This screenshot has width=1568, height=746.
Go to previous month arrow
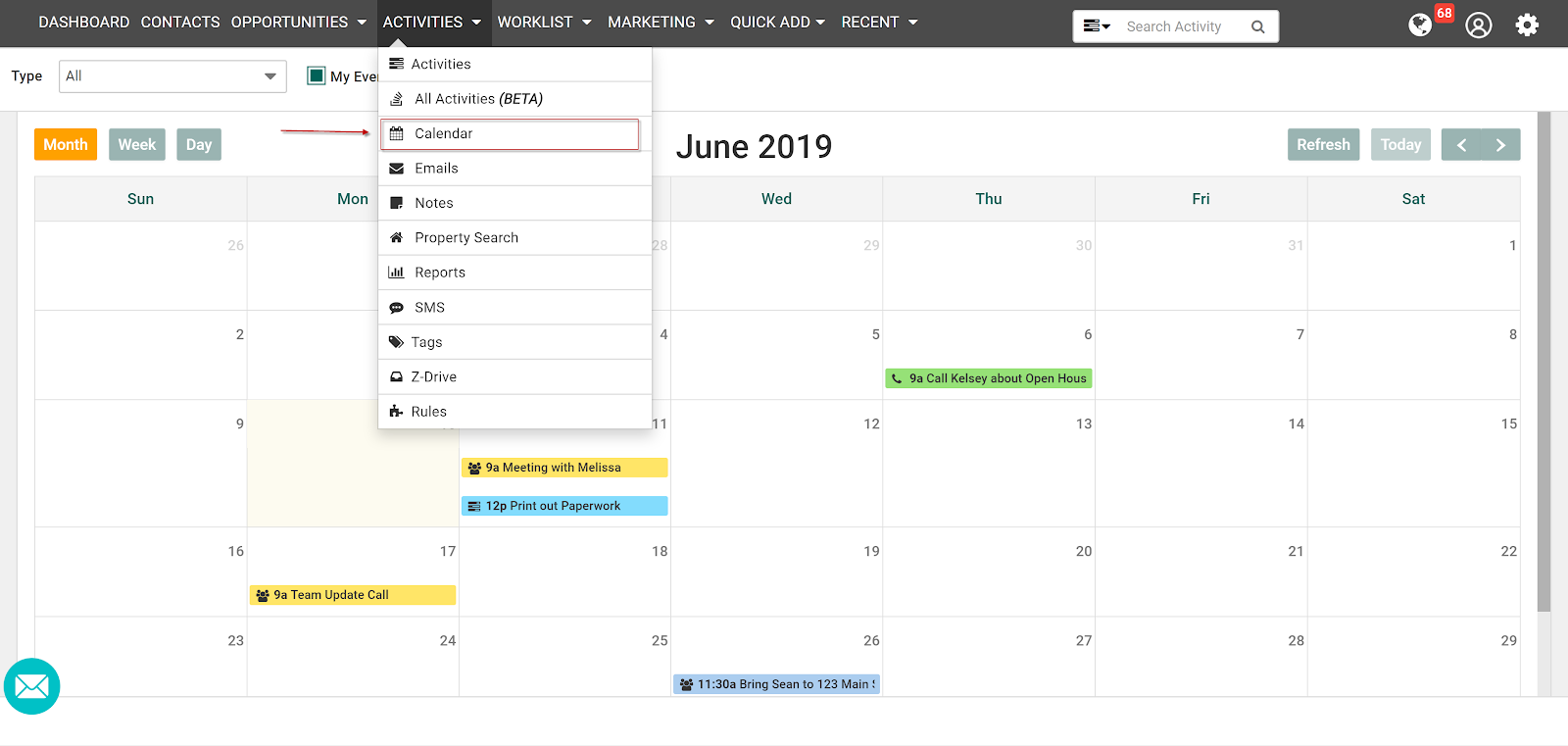click(x=1460, y=145)
